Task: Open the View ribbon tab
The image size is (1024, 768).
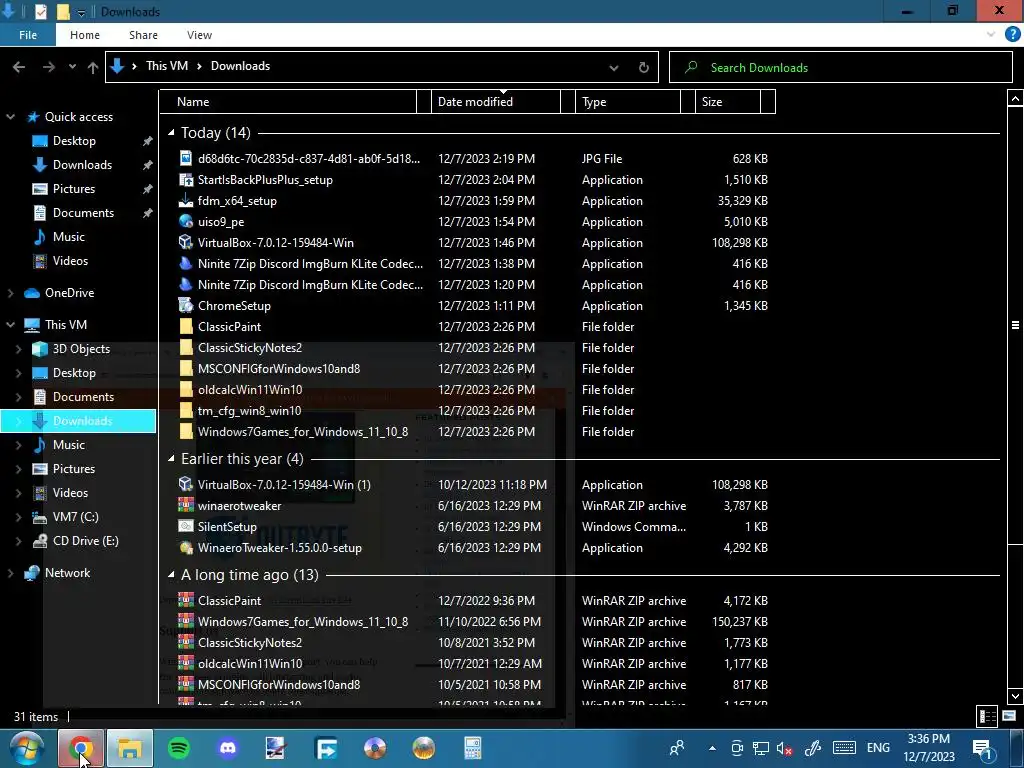Action: pos(199,35)
